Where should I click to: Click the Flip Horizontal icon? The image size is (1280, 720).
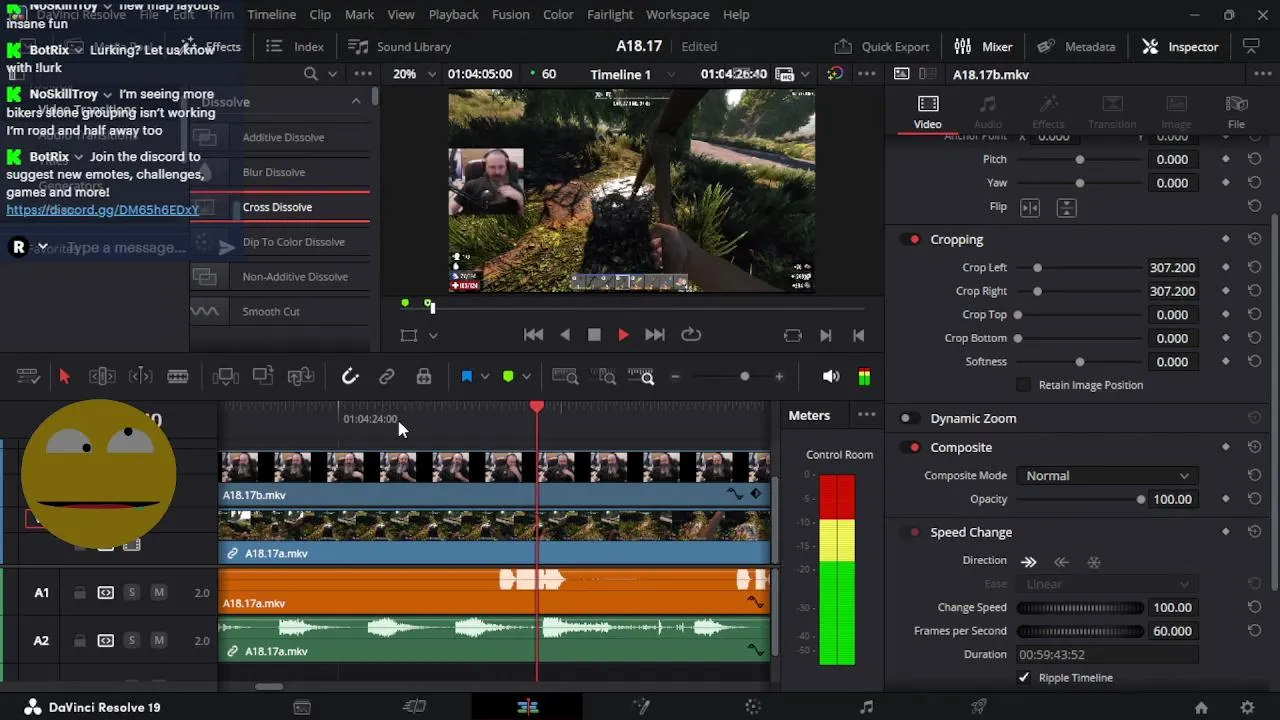pyautogui.click(x=1029, y=207)
